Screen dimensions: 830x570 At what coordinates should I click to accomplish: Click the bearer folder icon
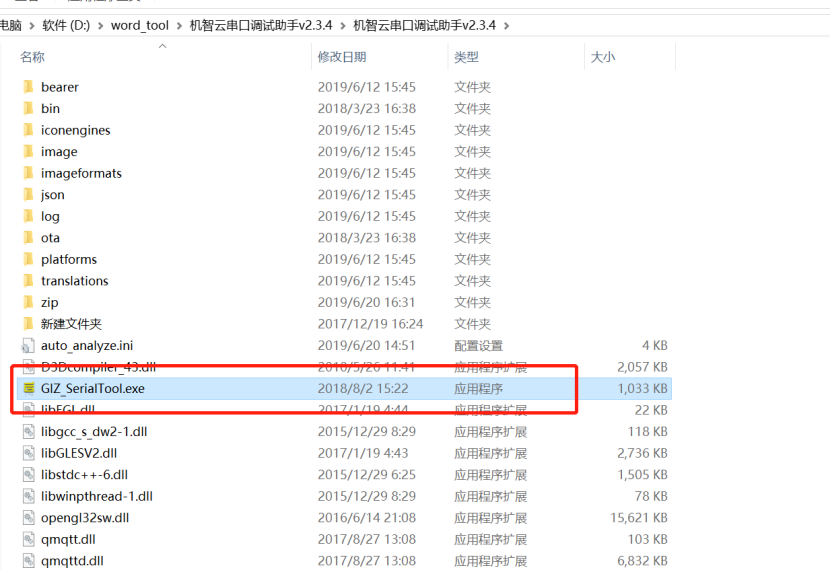[29, 87]
